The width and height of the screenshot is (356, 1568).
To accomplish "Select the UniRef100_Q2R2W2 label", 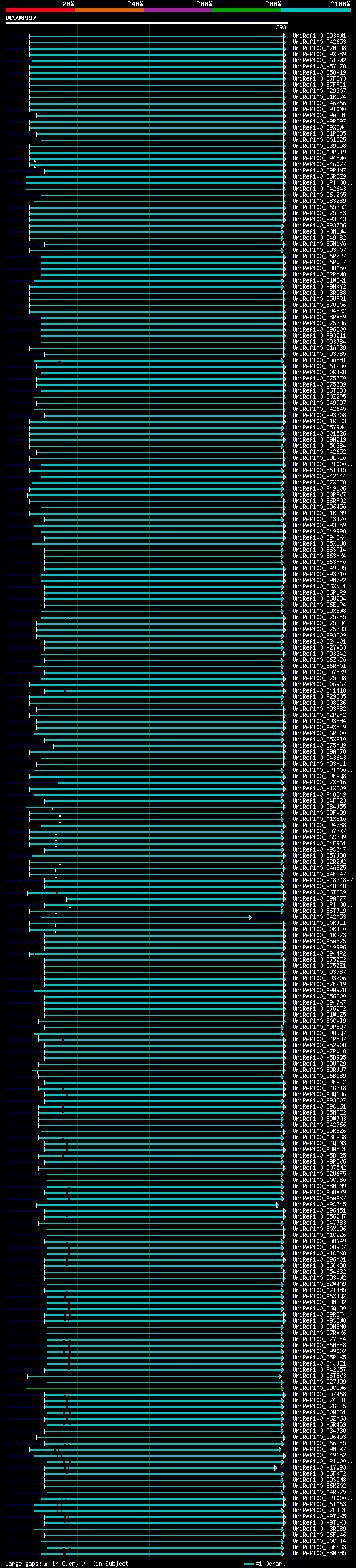I will pyautogui.click(x=319, y=863).
